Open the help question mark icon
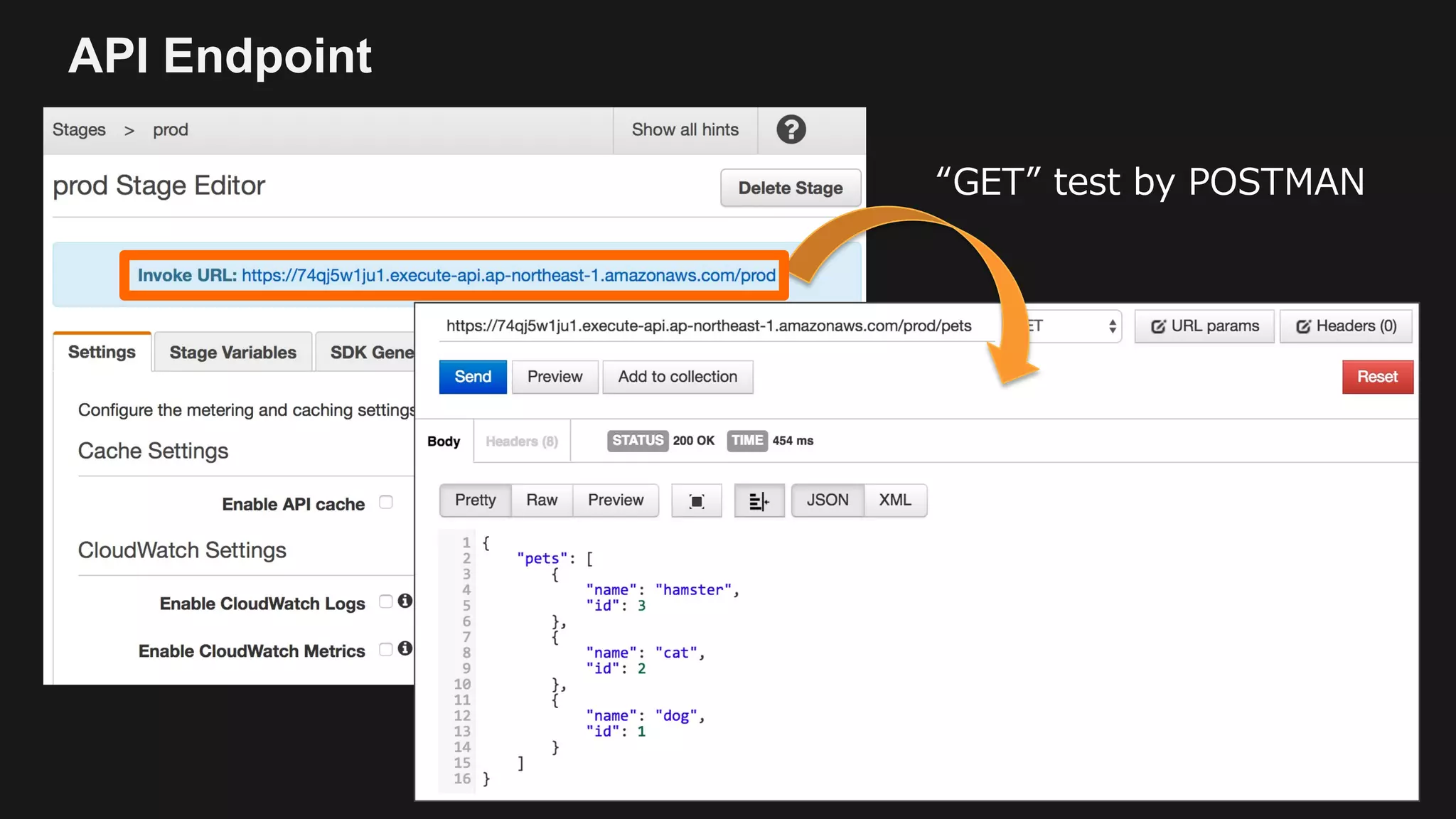Viewport: 1456px width, 819px height. 791,129
